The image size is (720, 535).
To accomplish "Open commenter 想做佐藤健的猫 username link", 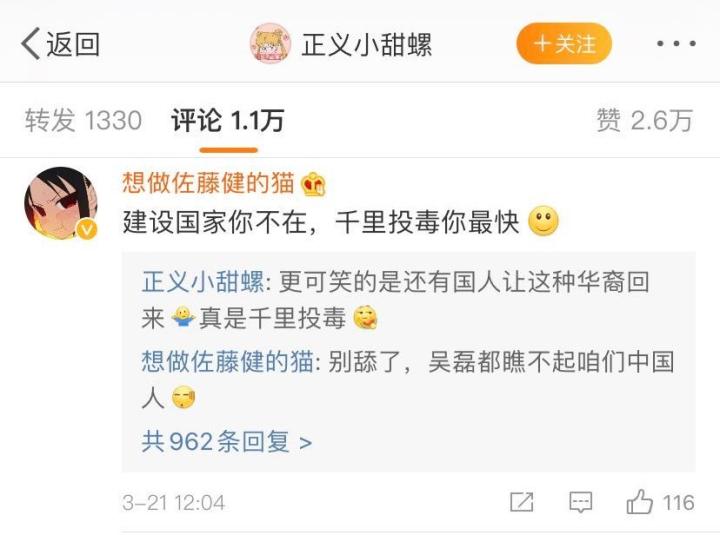I will click(208, 183).
